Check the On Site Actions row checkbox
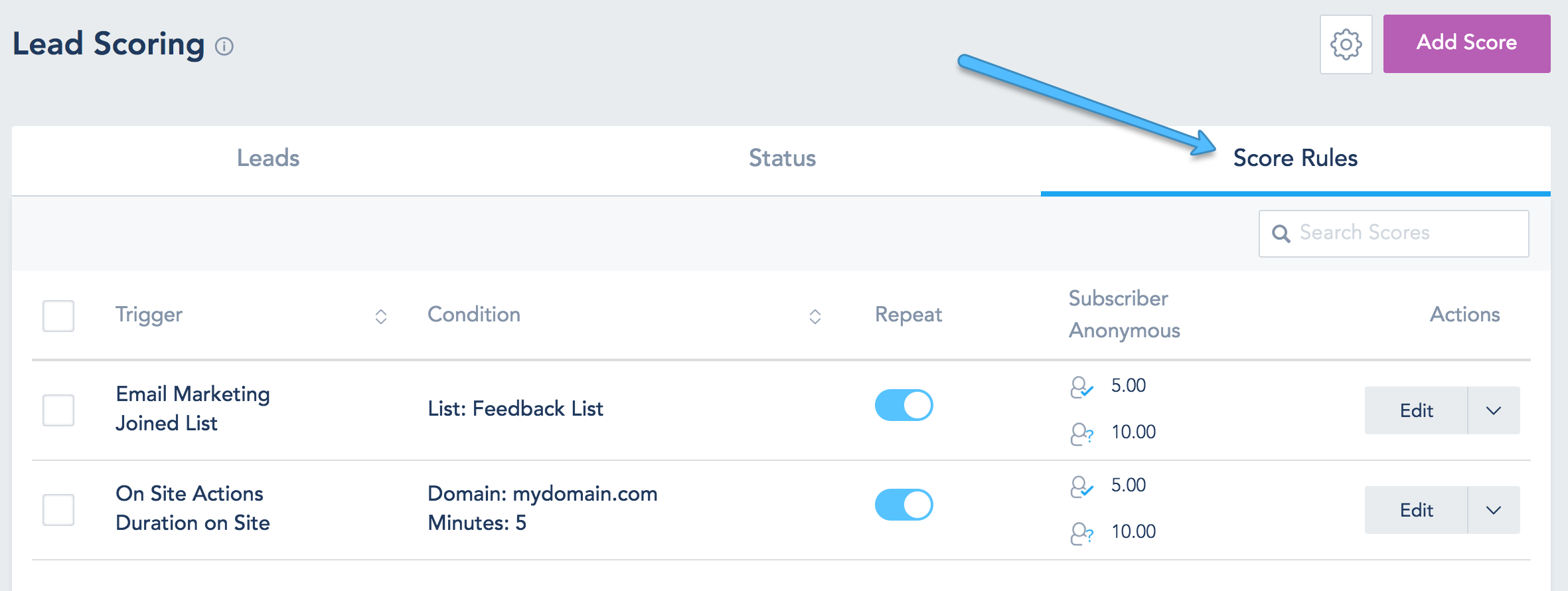The width and height of the screenshot is (1568, 591). coord(58,509)
